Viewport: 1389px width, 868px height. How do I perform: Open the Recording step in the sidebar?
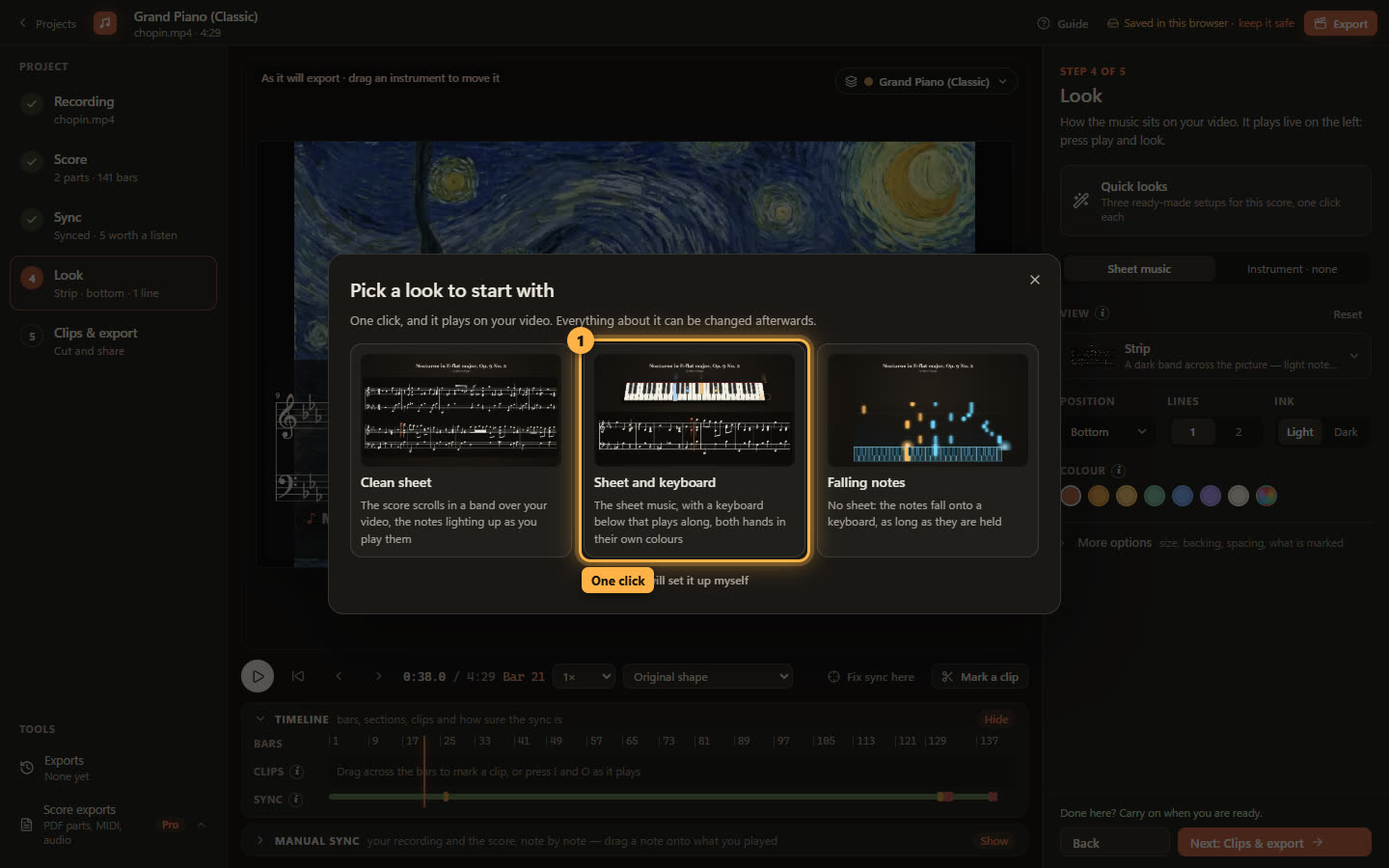point(113,109)
